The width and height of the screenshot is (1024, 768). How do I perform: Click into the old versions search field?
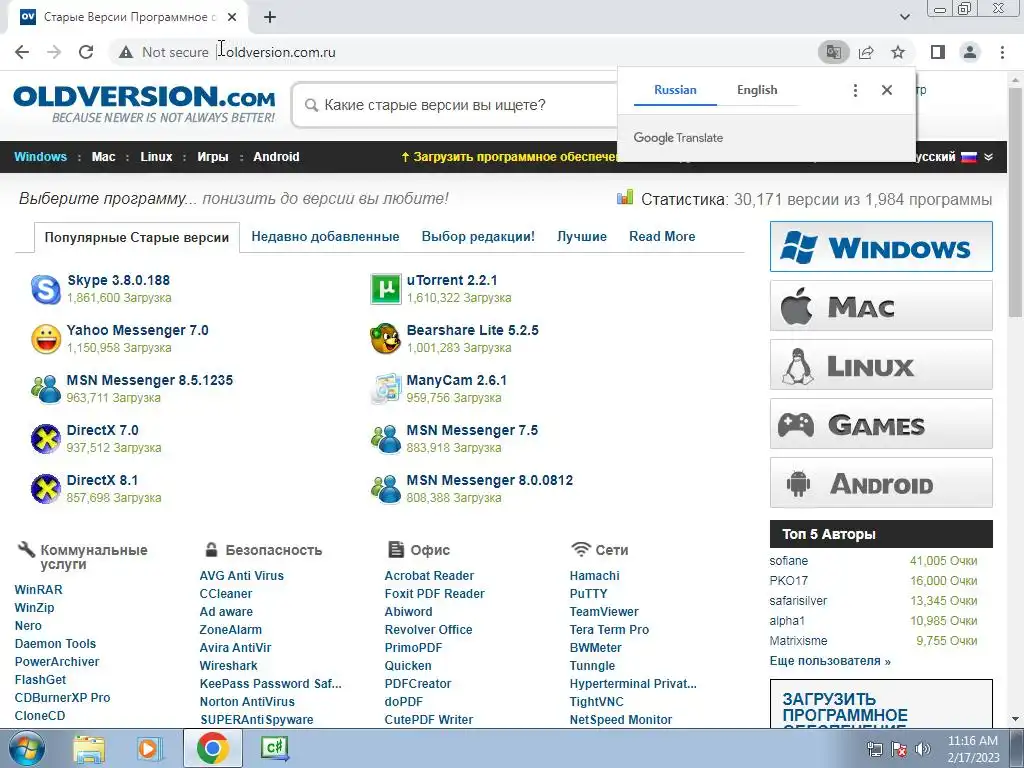[x=457, y=105]
